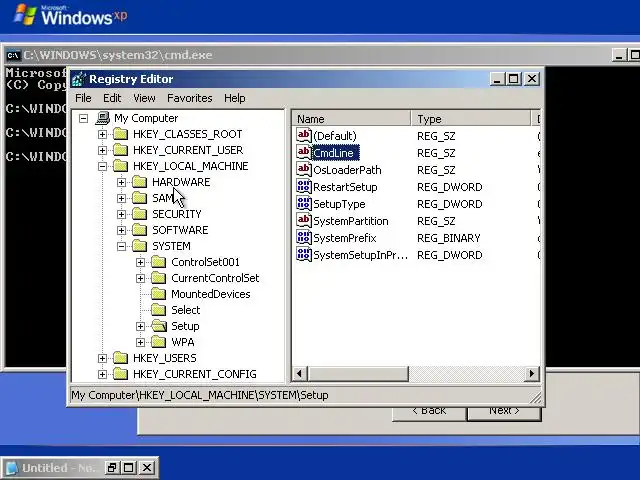Click the CurrentControlSet folder icon
The width and height of the screenshot is (640, 480).
pyautogui.click(x=158, y=278)
